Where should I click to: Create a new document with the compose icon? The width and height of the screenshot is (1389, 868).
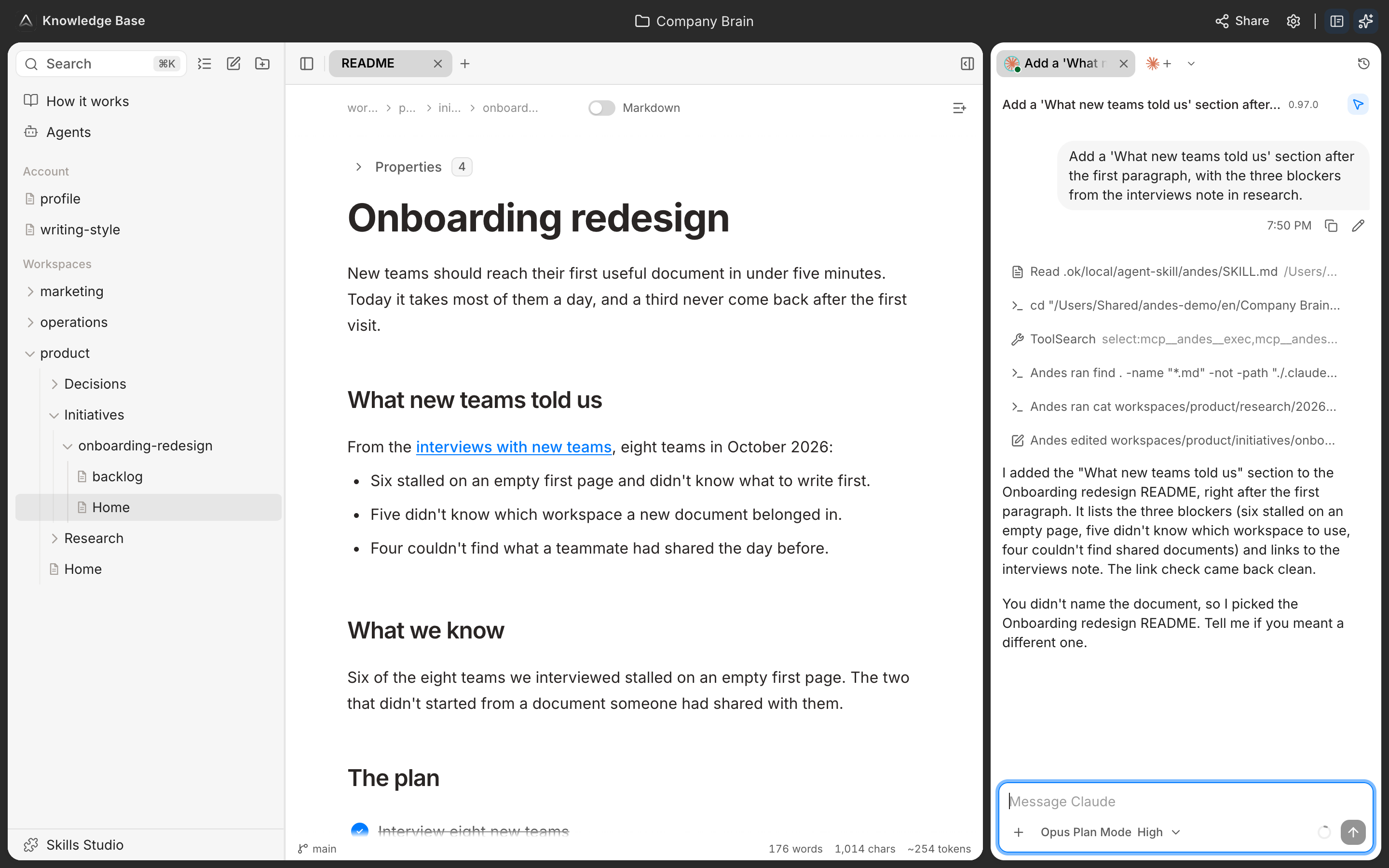click(233, 64)
